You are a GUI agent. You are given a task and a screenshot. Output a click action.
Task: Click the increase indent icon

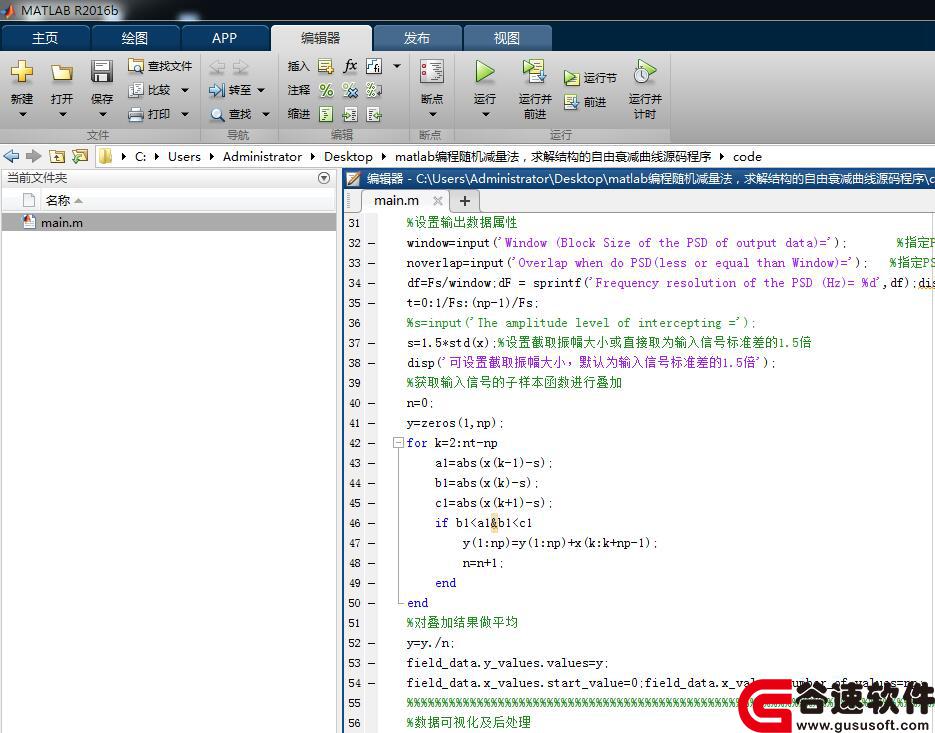[x=350, y=114]
